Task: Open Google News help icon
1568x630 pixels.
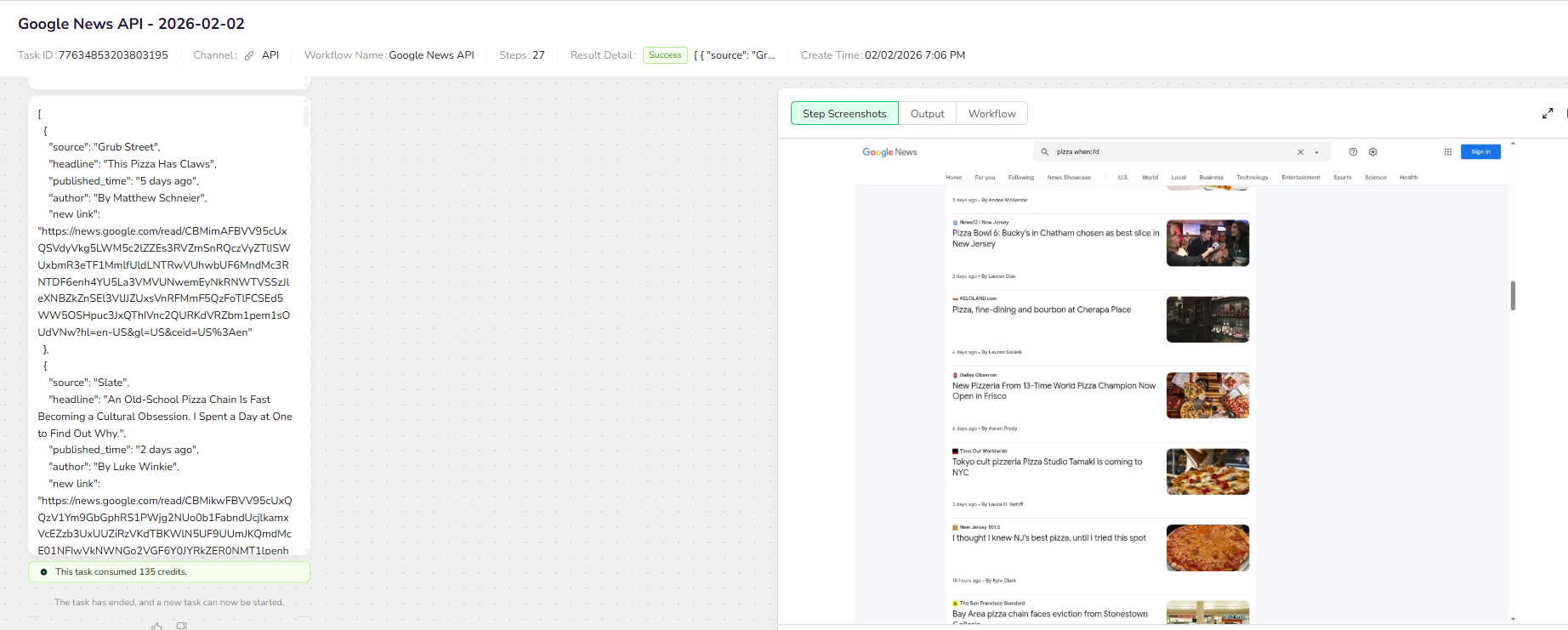Action: (x=1353, y=152)
